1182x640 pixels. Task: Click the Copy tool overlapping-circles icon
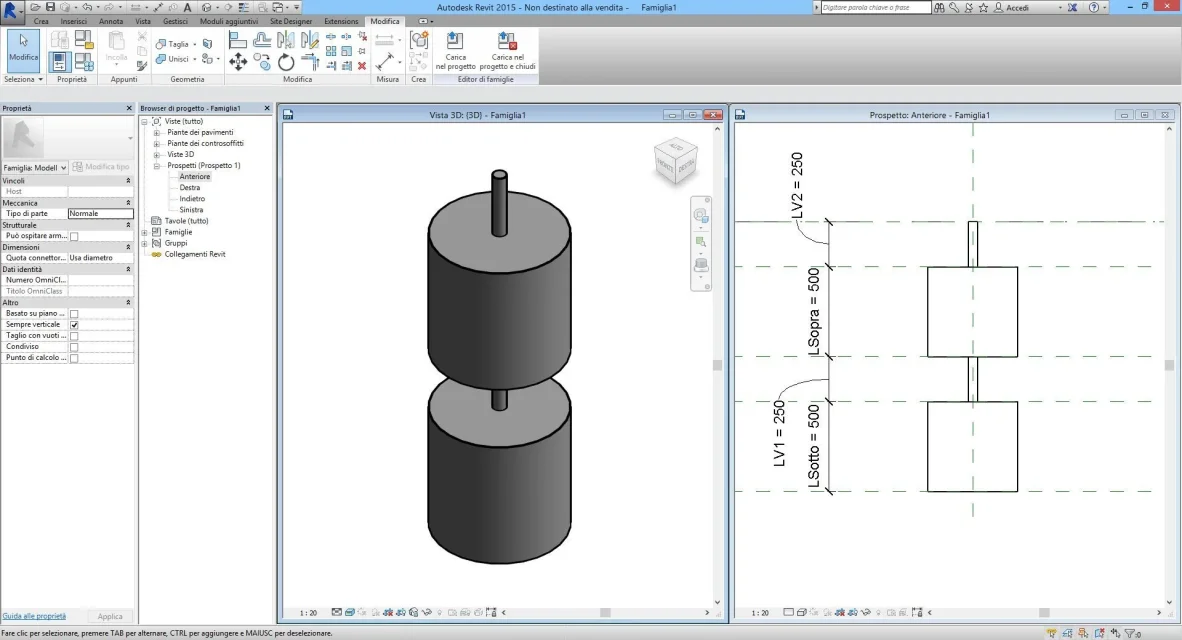[x=262, y=62]
